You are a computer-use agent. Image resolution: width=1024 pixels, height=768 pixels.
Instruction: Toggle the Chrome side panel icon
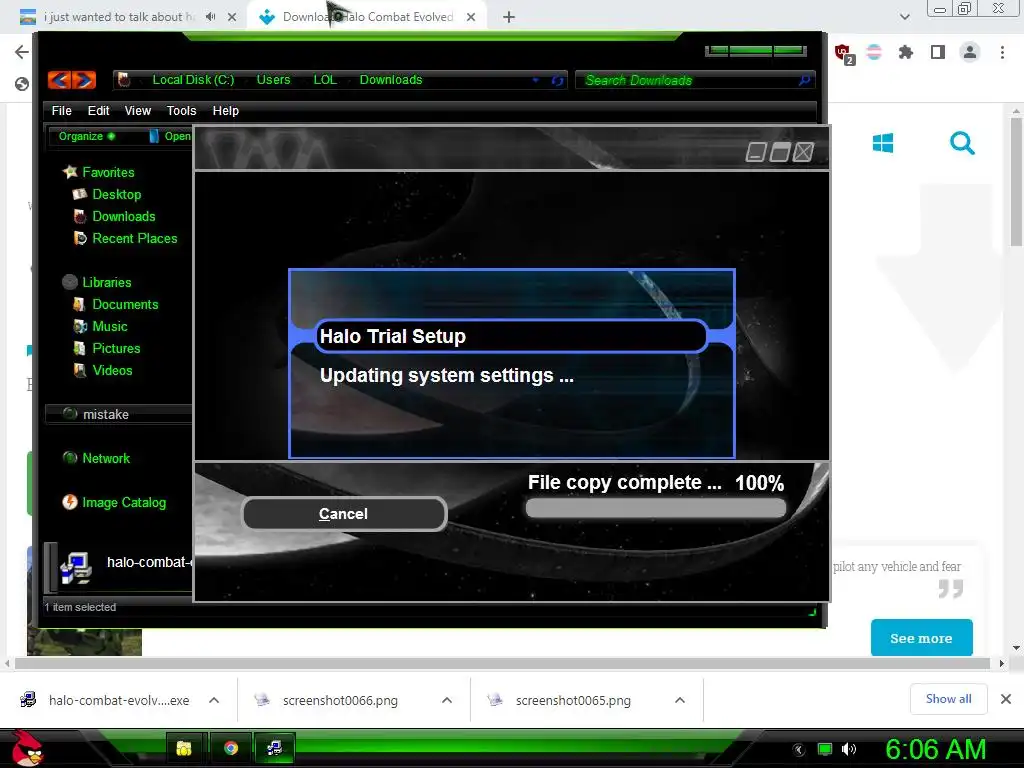coord(938,52)
